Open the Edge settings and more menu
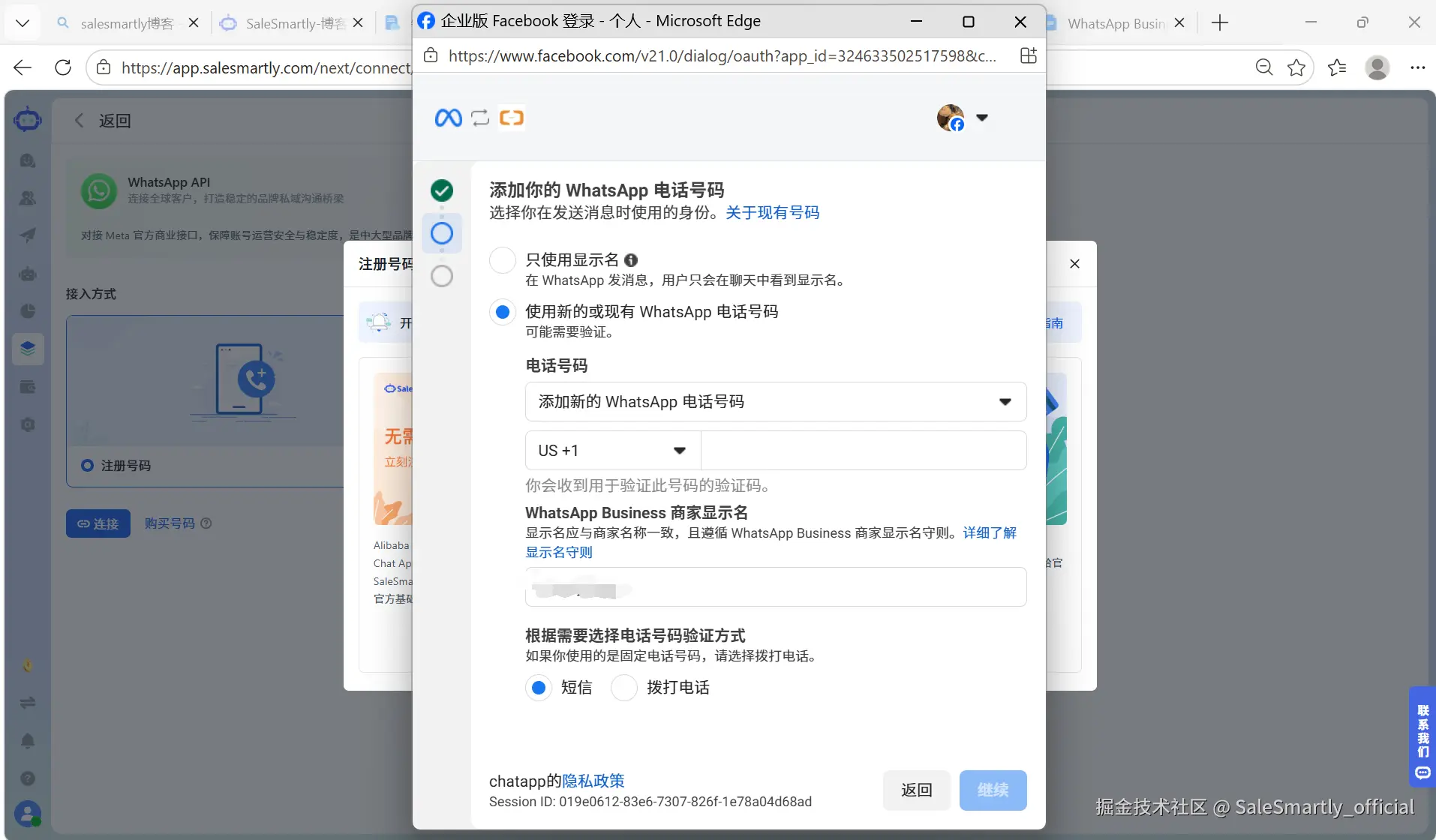This screenshot has height=840, width=1436. (1417, 67)
